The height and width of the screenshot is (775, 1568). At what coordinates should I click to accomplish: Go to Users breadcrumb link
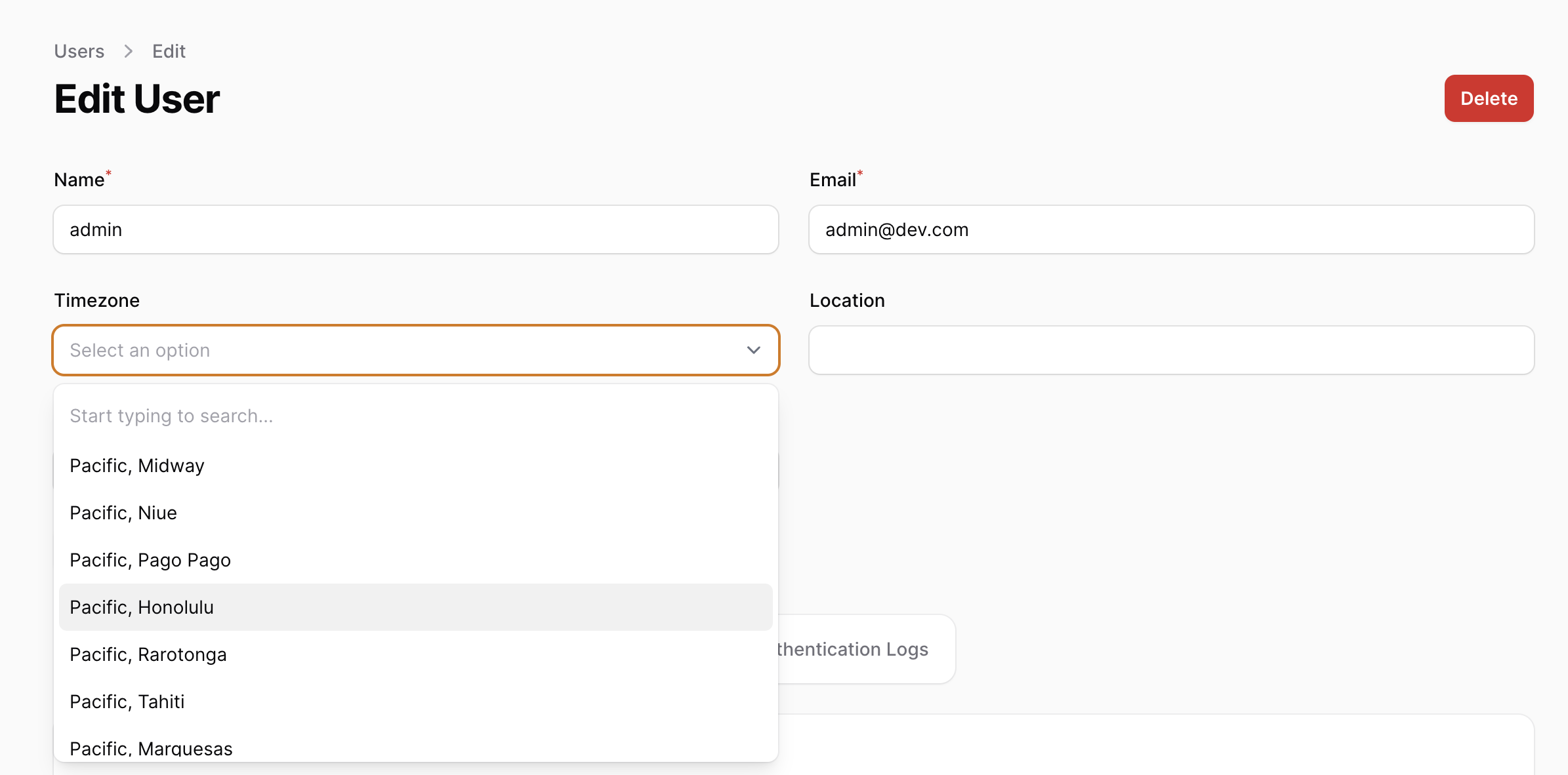point(79,51)
